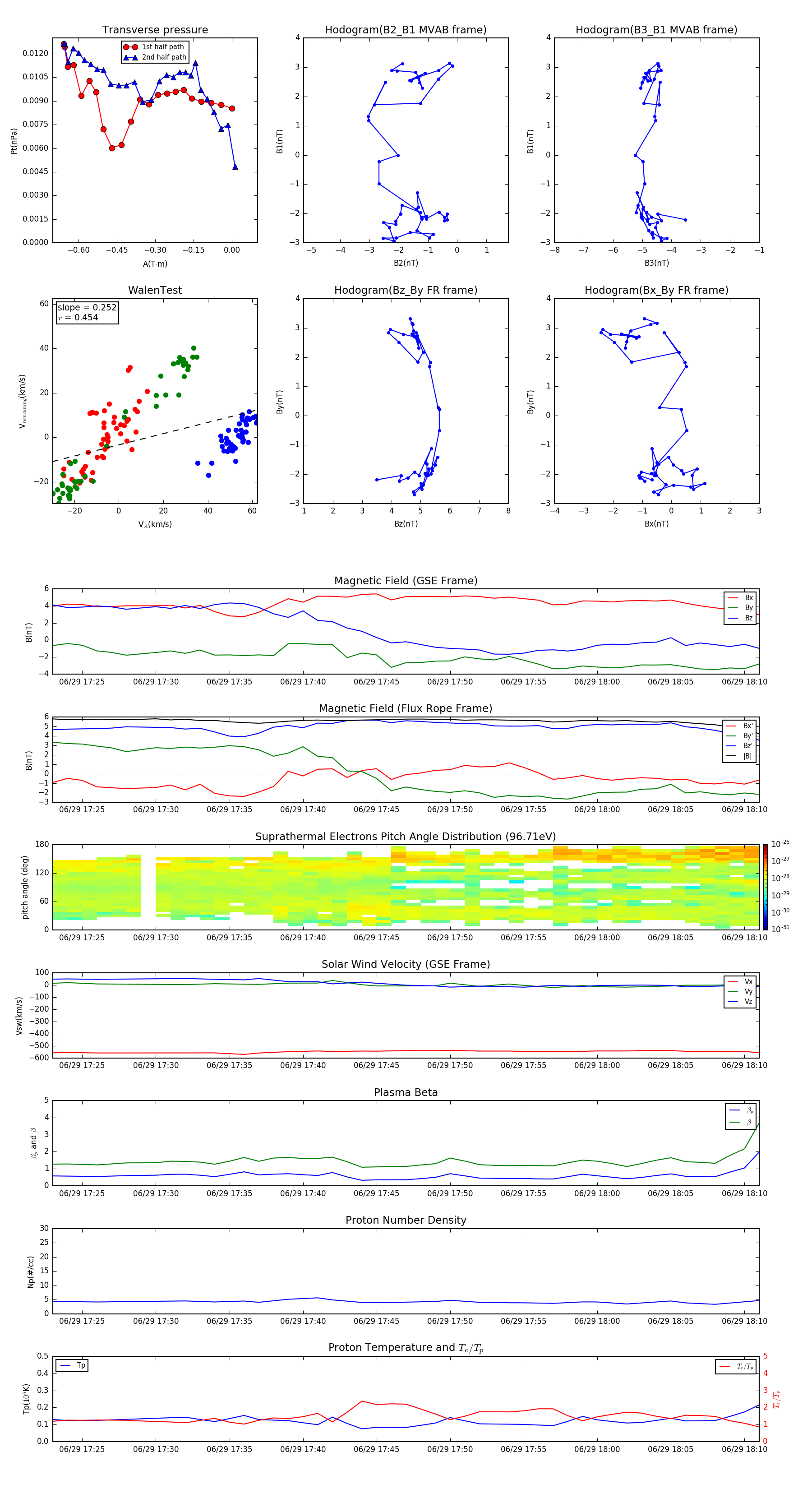Click the white data gap in pitch angle spectrogram

(148, 887)
